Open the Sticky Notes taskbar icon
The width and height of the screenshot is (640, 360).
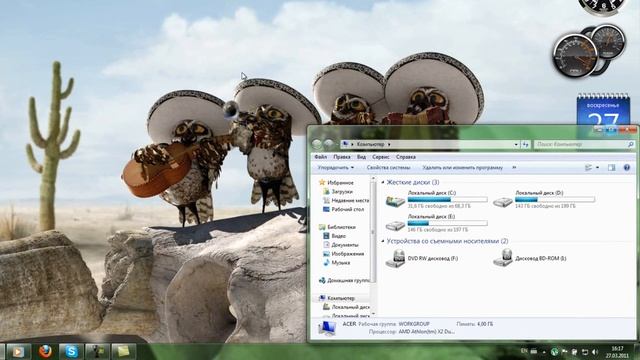124,351
